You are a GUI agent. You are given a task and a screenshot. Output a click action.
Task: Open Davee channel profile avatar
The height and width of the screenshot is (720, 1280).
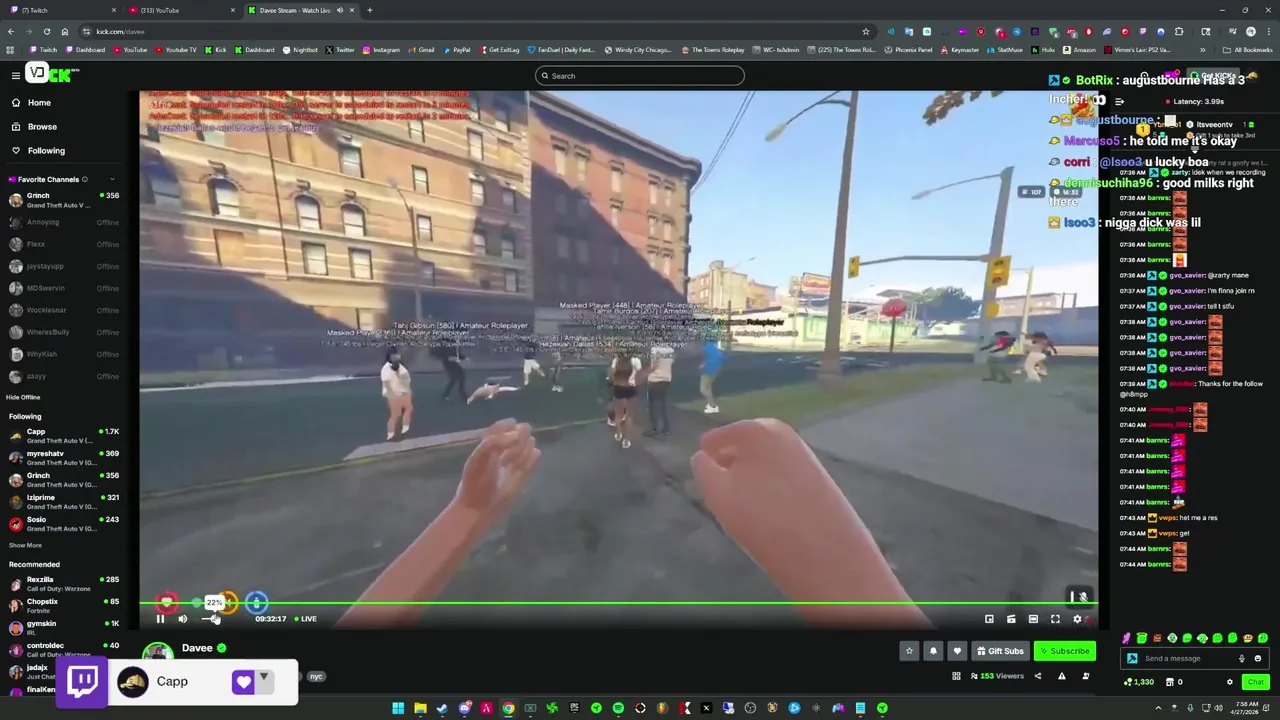pyautogui.click(x=157, y=653)
